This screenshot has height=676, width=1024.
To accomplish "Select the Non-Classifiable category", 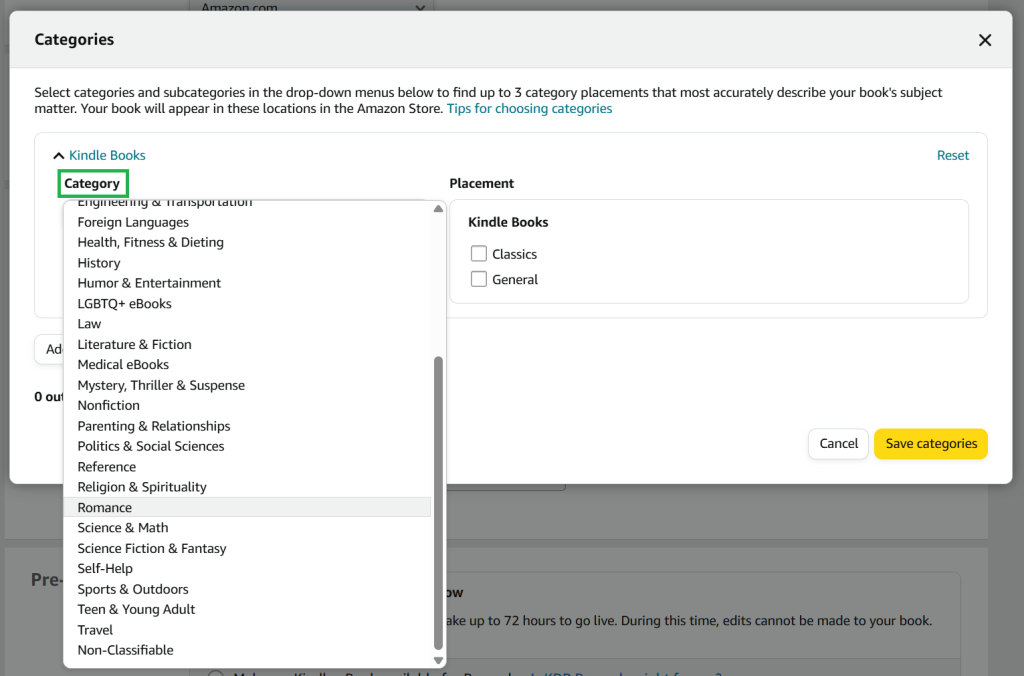I will click(125, 649).
